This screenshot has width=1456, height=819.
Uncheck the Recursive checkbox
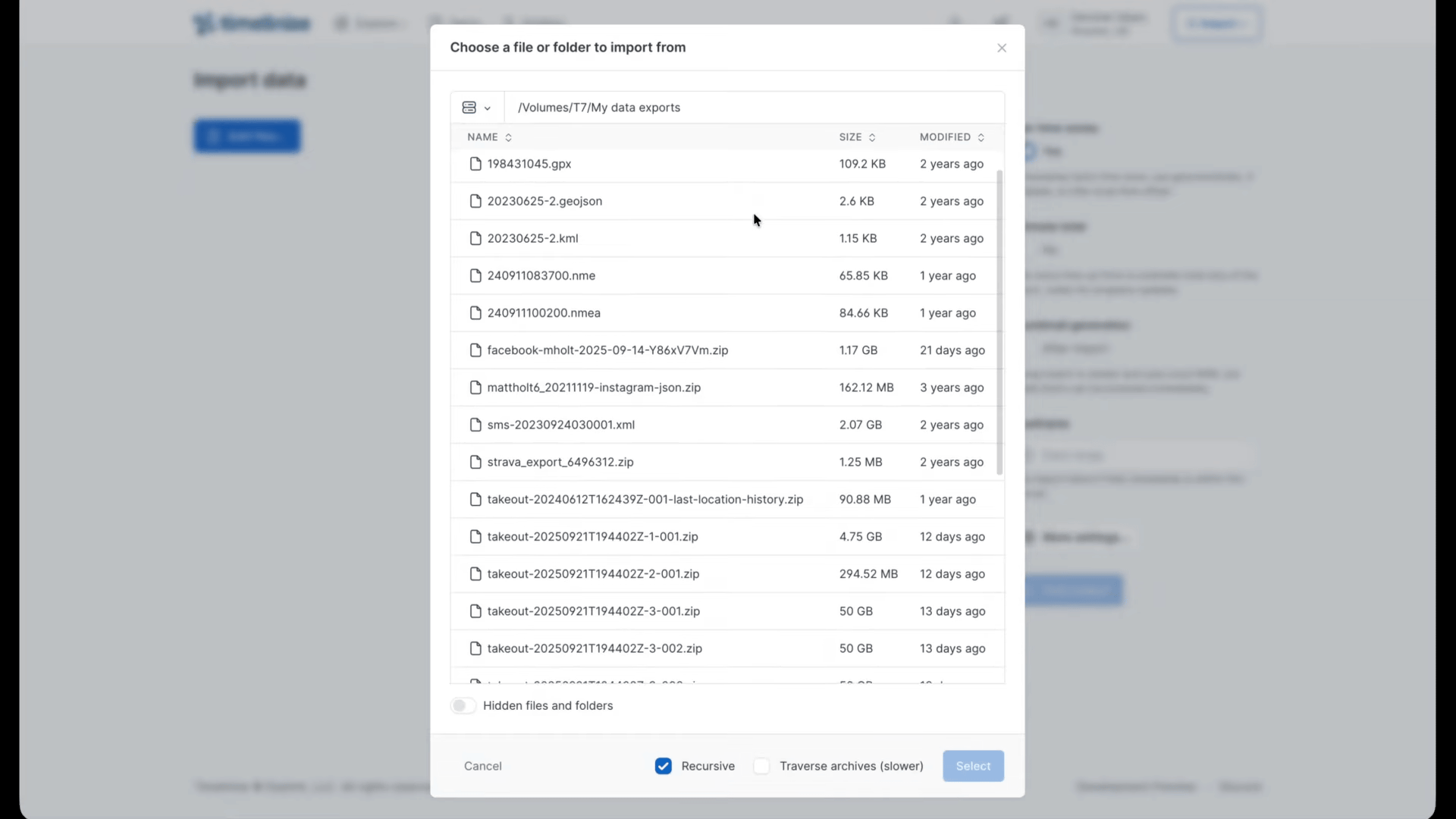[x=664, y=766]
